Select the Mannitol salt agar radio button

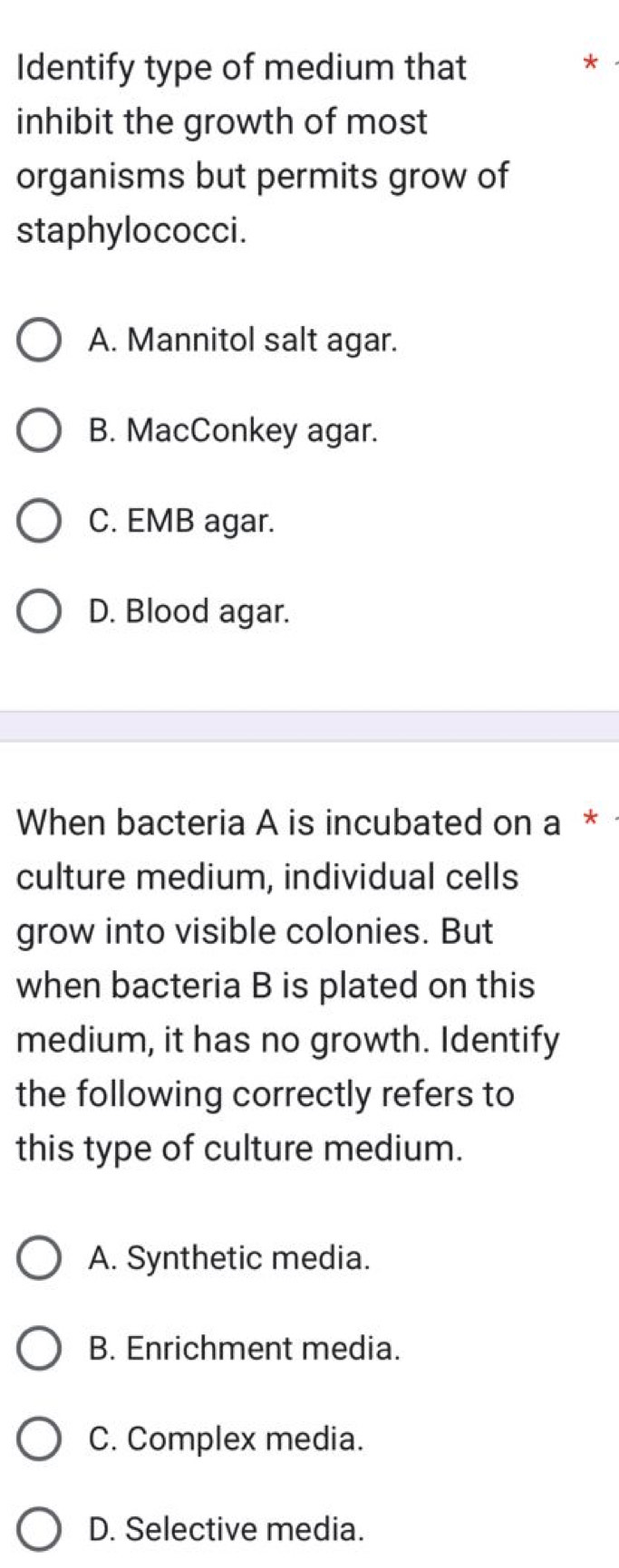[39, 341]
